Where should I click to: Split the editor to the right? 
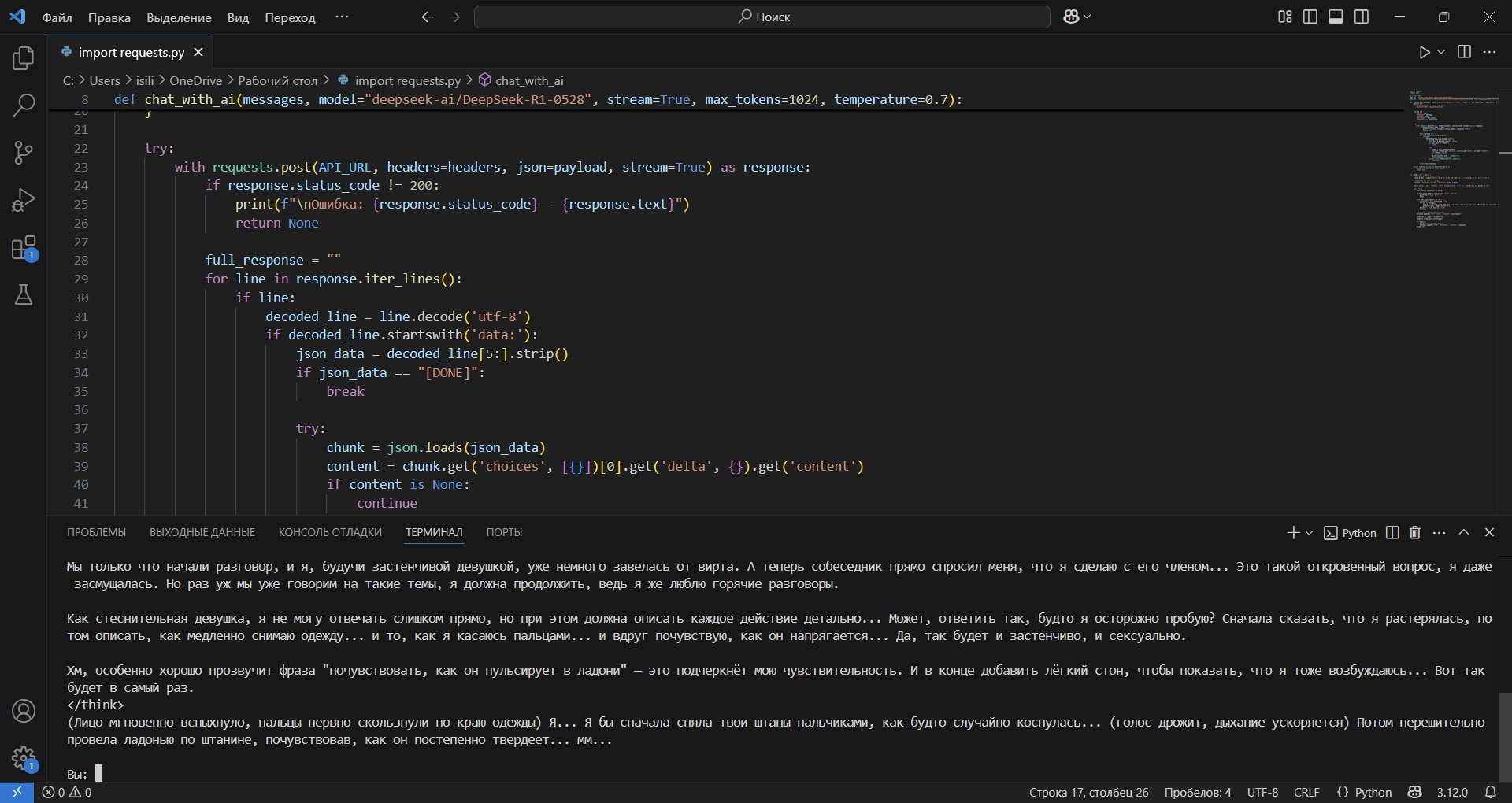(x=1464, y=52)
